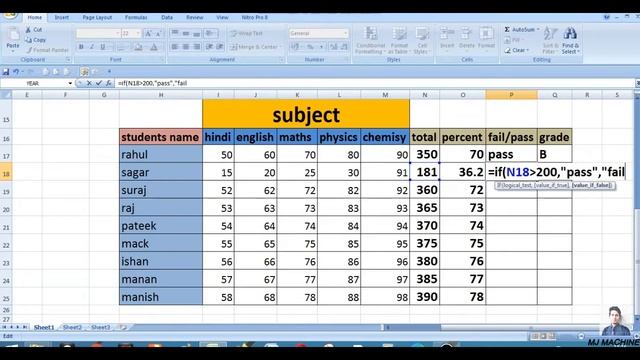Click the Format Painter brush

click(x=47, y=50)
